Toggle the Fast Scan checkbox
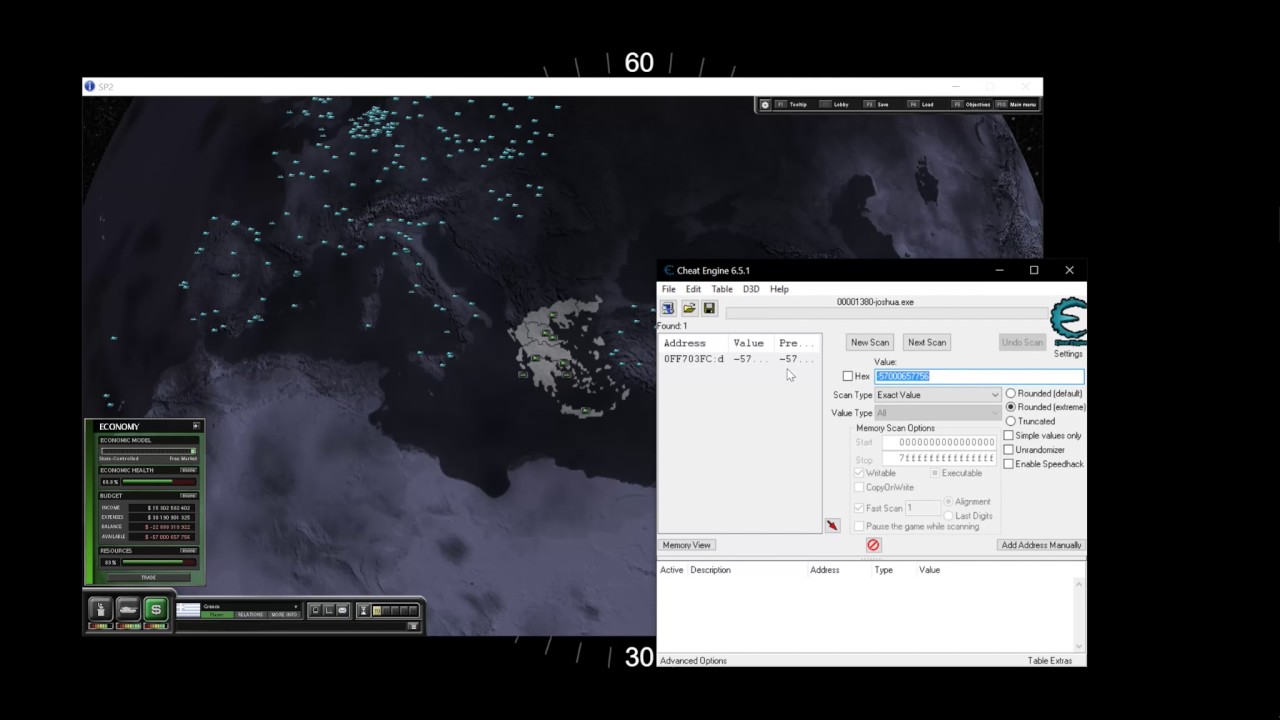1280x720 pixels. pyautogui.click(x=859, y=508)
